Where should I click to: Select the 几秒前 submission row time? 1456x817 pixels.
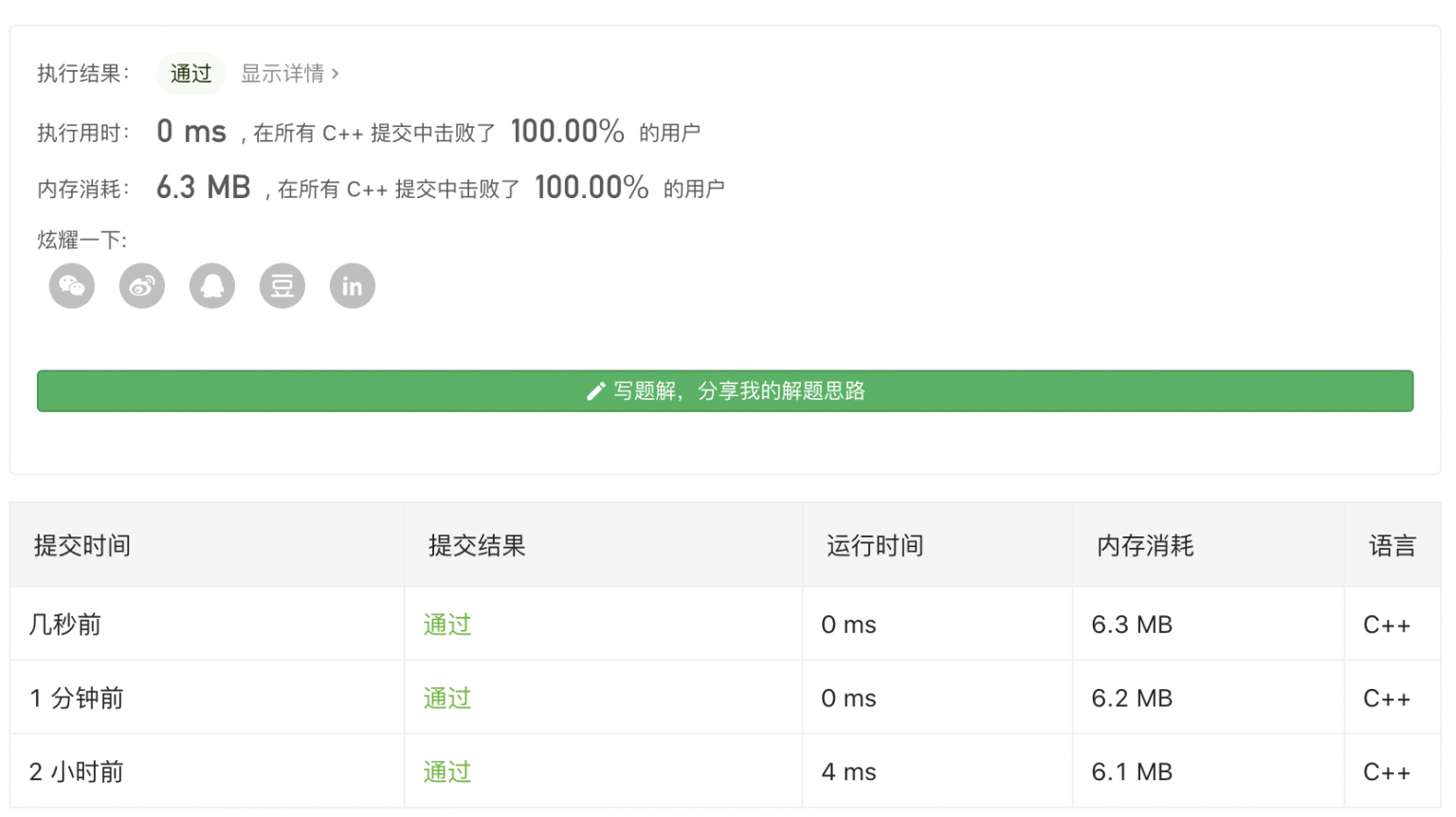click(x=65, y=625)
